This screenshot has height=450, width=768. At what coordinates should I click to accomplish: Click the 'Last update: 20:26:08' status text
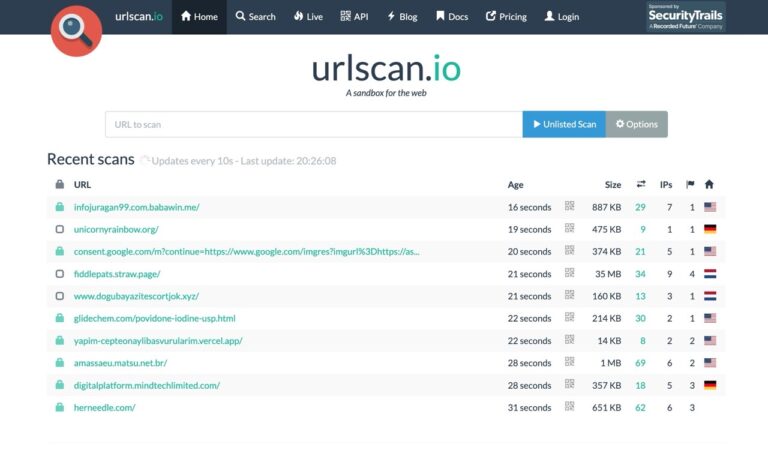pos(288,161)
